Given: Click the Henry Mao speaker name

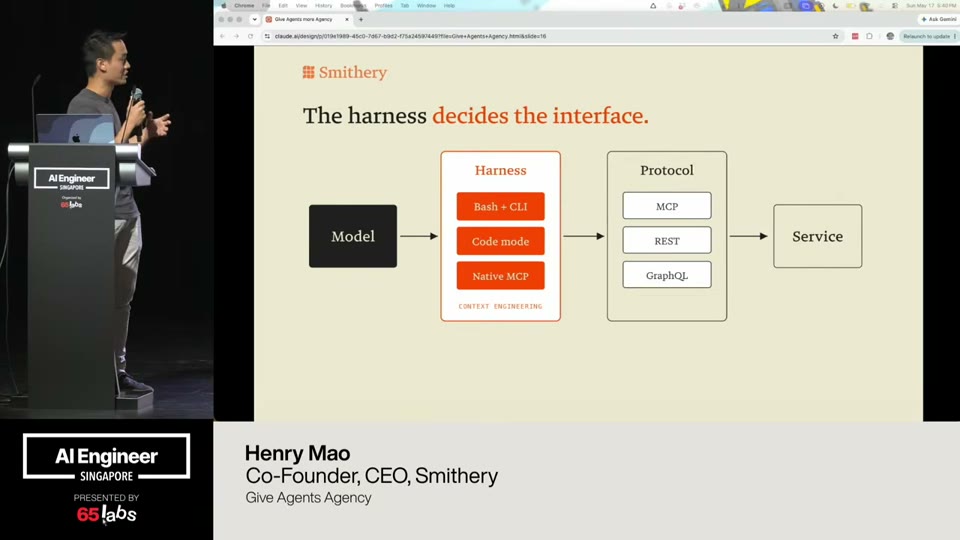Looking at the screenshot, I should [x=298, y=453].
